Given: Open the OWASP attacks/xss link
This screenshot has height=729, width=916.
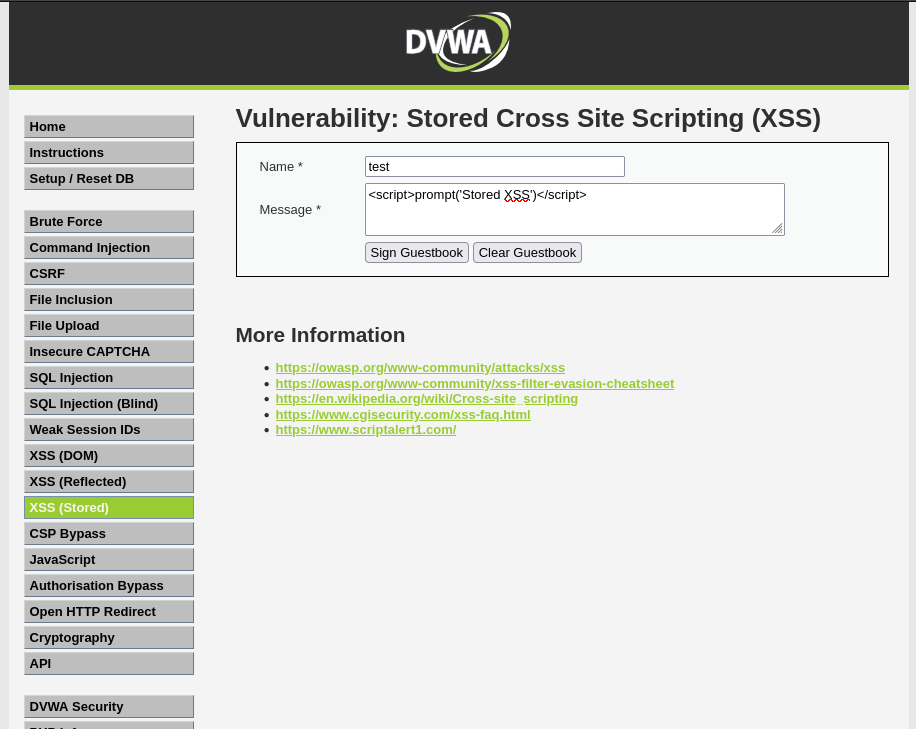Looking at the screenshot, I should [x=420, y=367].
